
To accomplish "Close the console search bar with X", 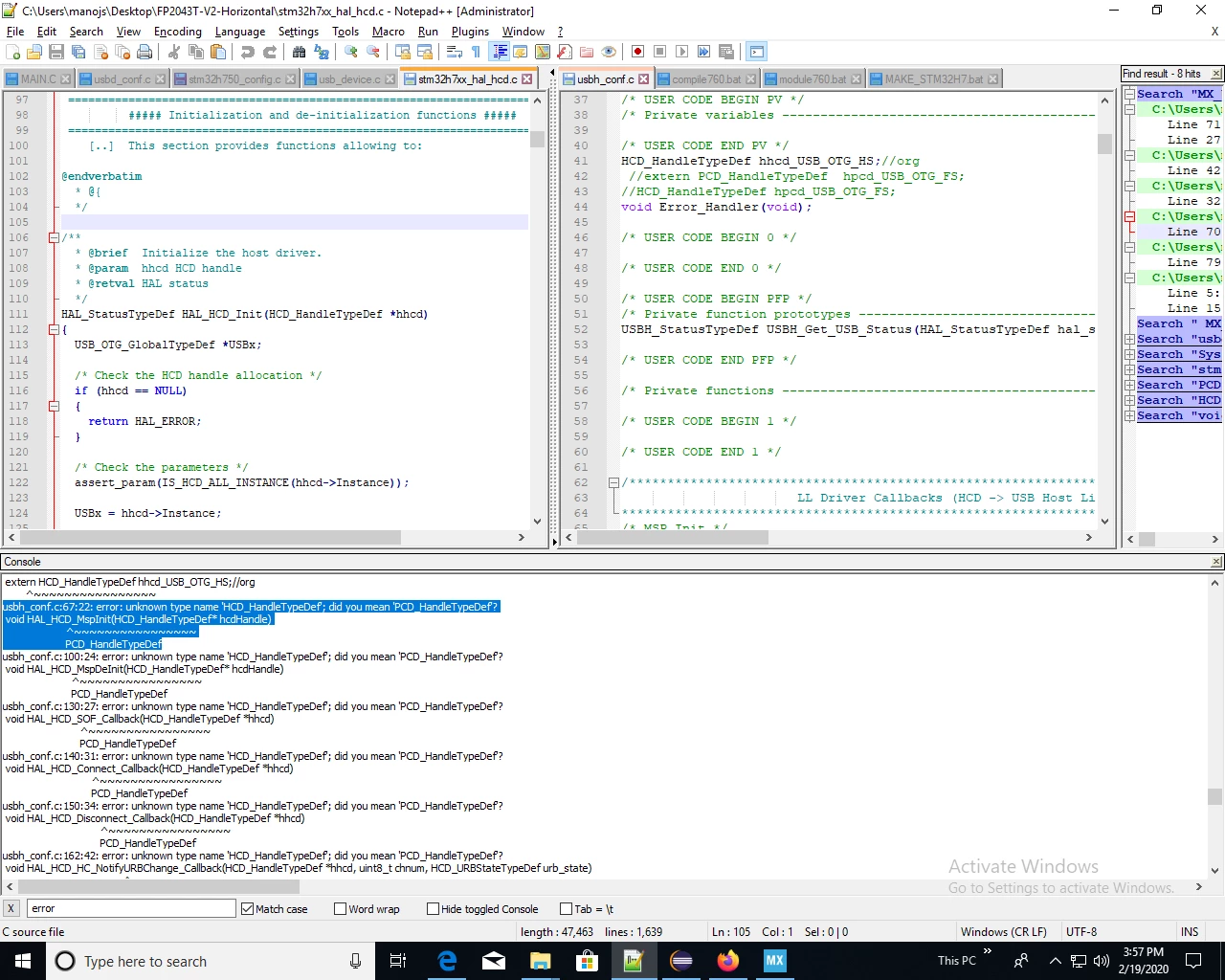I will tap(11, 909).
